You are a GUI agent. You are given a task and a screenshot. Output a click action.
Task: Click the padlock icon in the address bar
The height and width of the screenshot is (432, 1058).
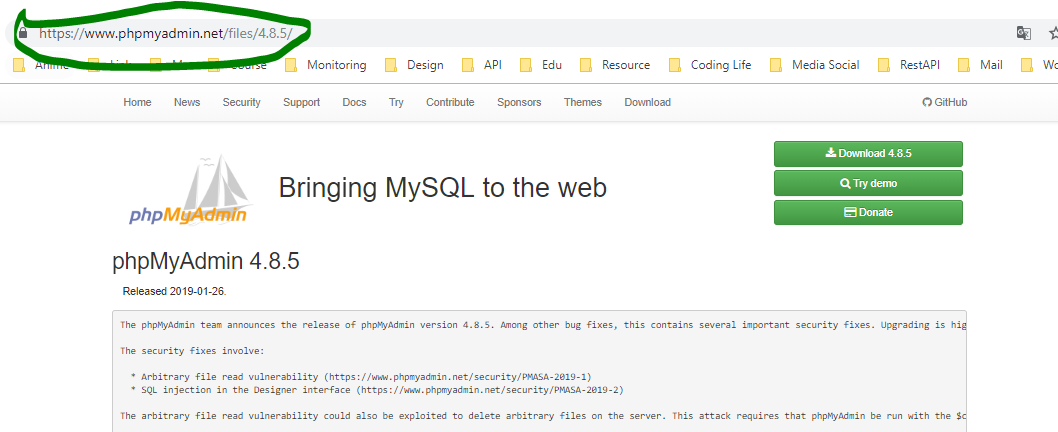pos(23,33)
